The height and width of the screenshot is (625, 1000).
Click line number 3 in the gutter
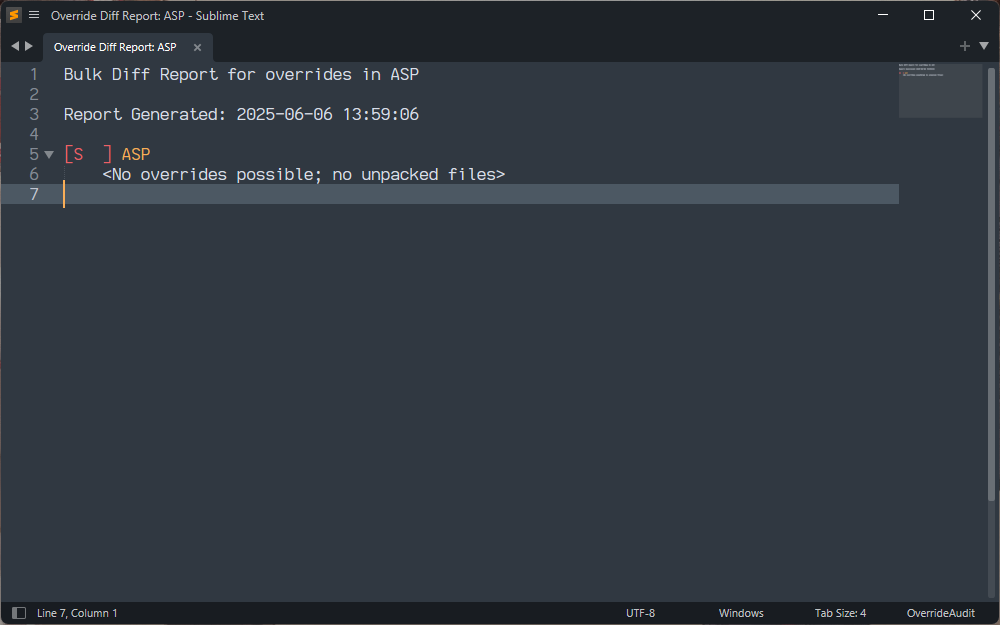click(x=34, y=114)
